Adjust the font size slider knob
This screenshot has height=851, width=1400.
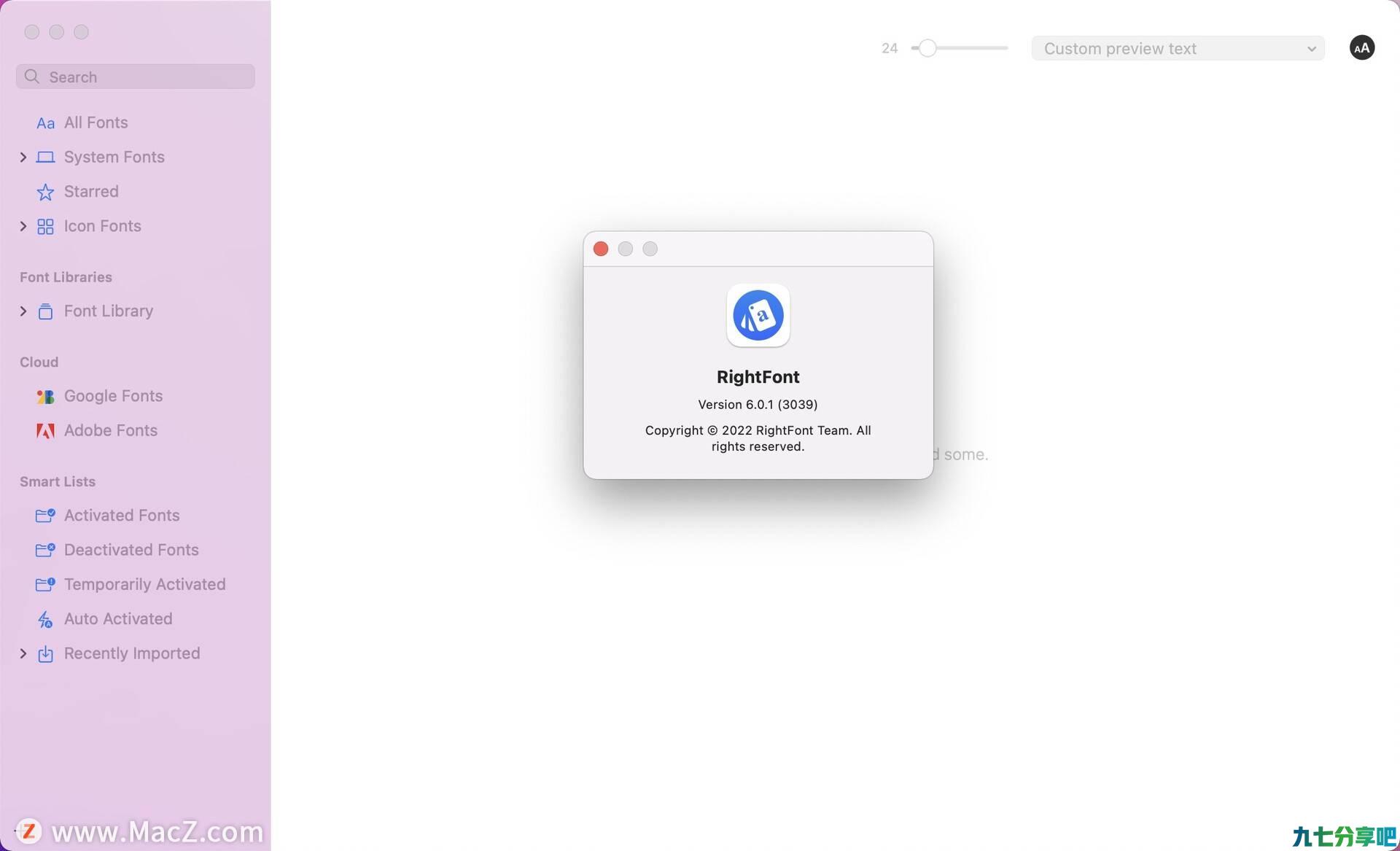point(927,48)
